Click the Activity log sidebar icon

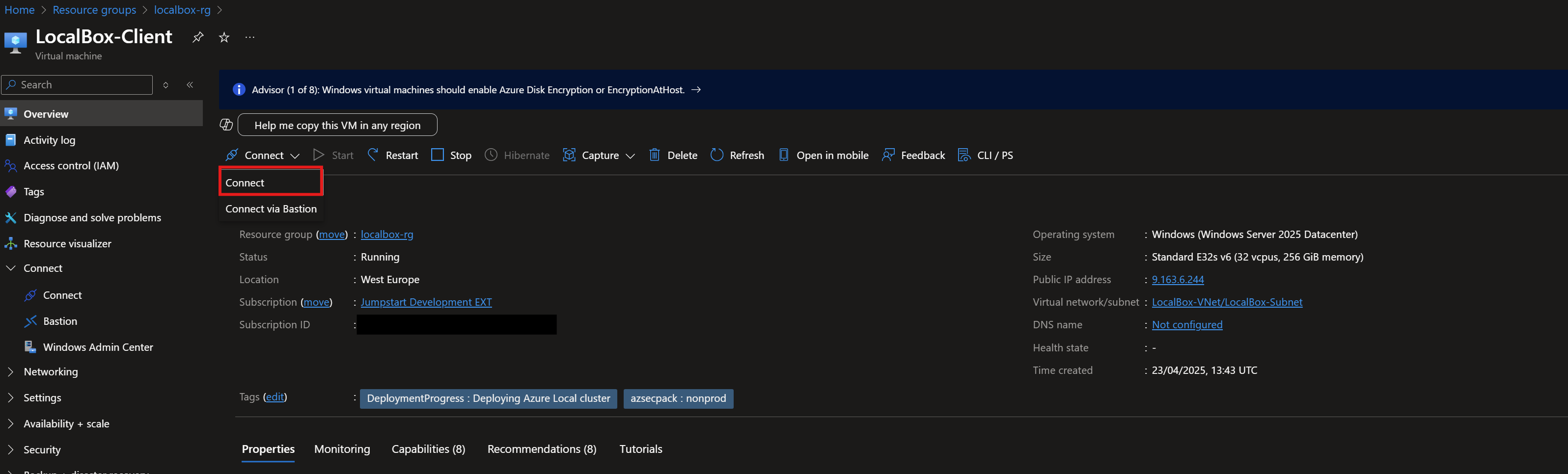[10, 140]
